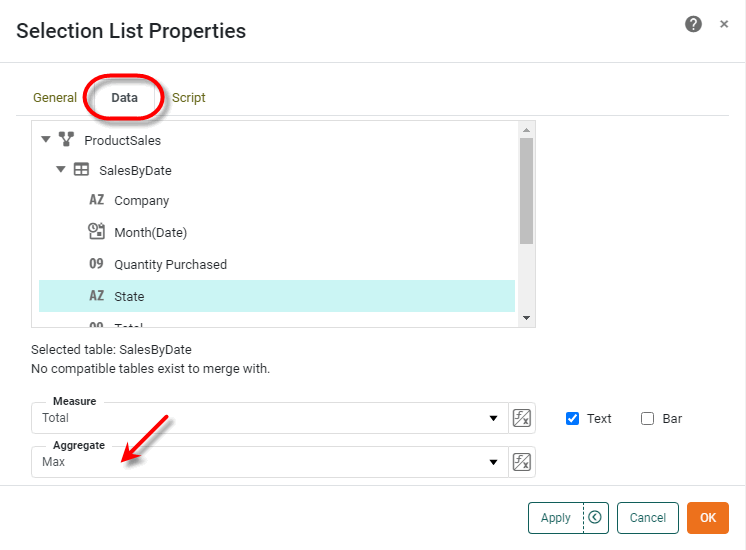Click the scroll down arrow of field tree
Image resolution: width=746 pixels, height=550 pixels.
tap(526, 318)
